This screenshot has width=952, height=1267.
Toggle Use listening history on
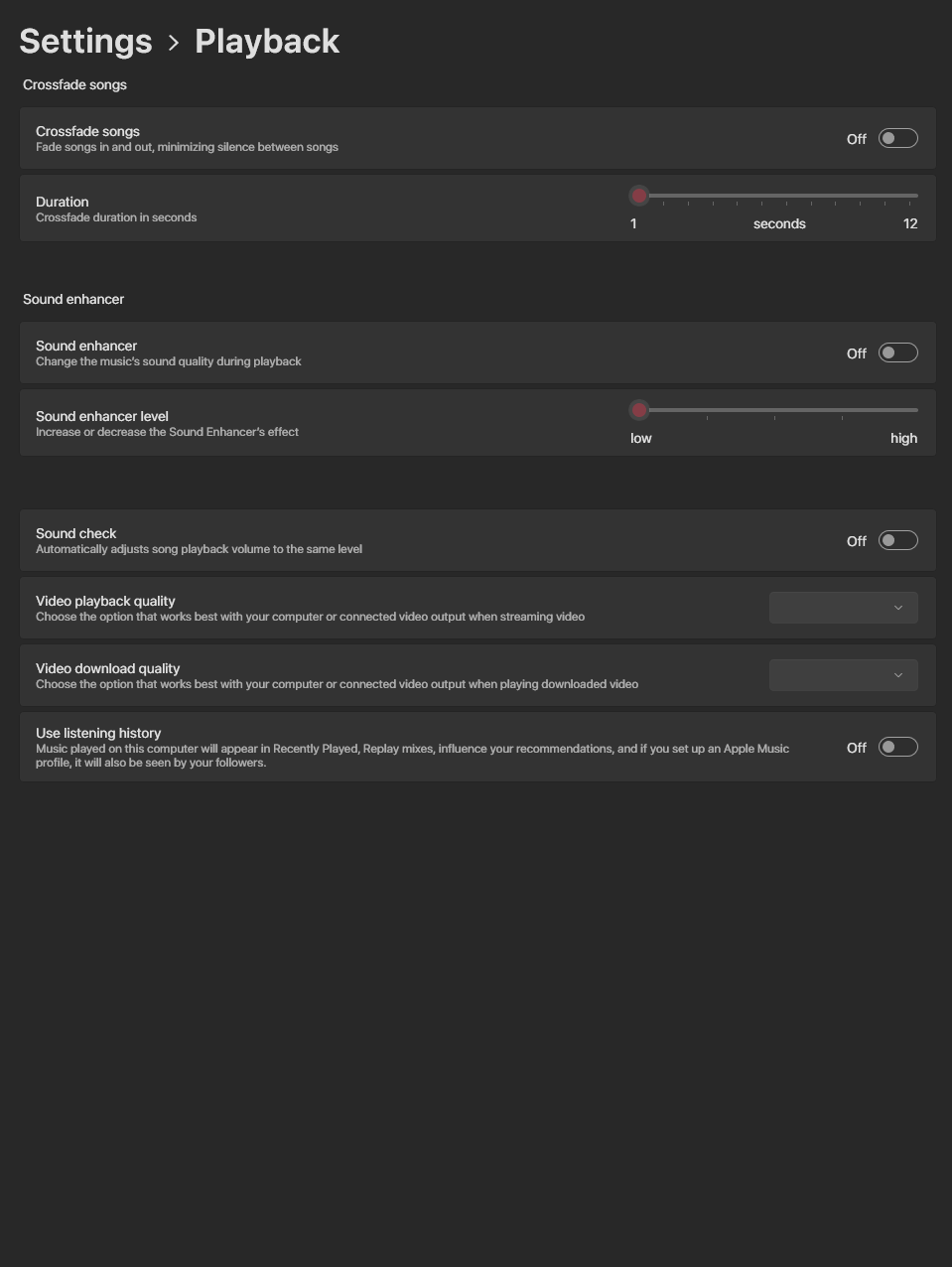pyautogui.click(x=897, y=747)
